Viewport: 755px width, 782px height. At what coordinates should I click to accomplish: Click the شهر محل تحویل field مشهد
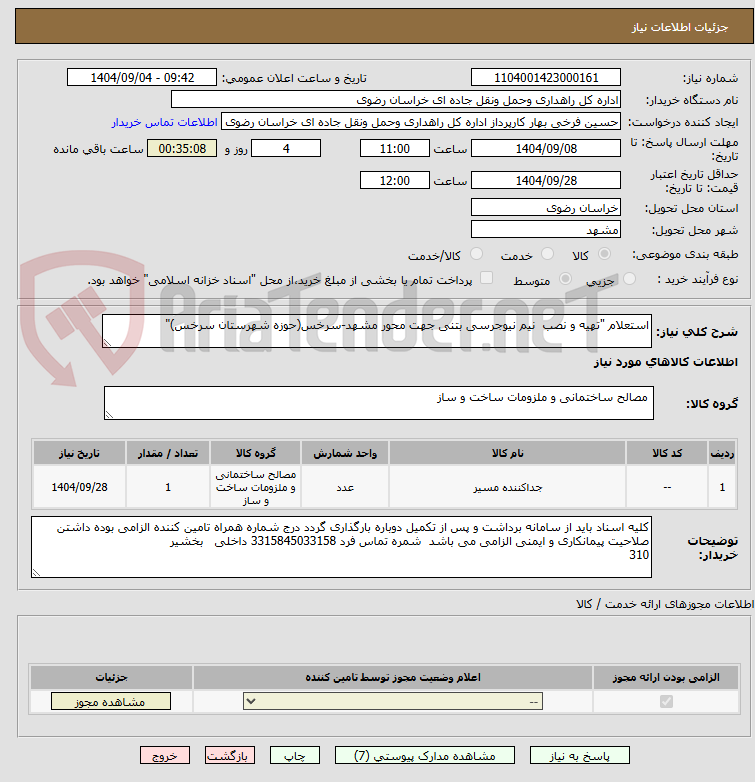click(546, 229)
